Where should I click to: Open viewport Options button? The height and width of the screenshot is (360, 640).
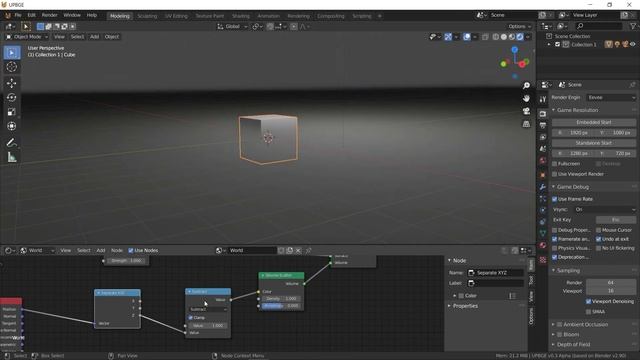pos(520,27)
